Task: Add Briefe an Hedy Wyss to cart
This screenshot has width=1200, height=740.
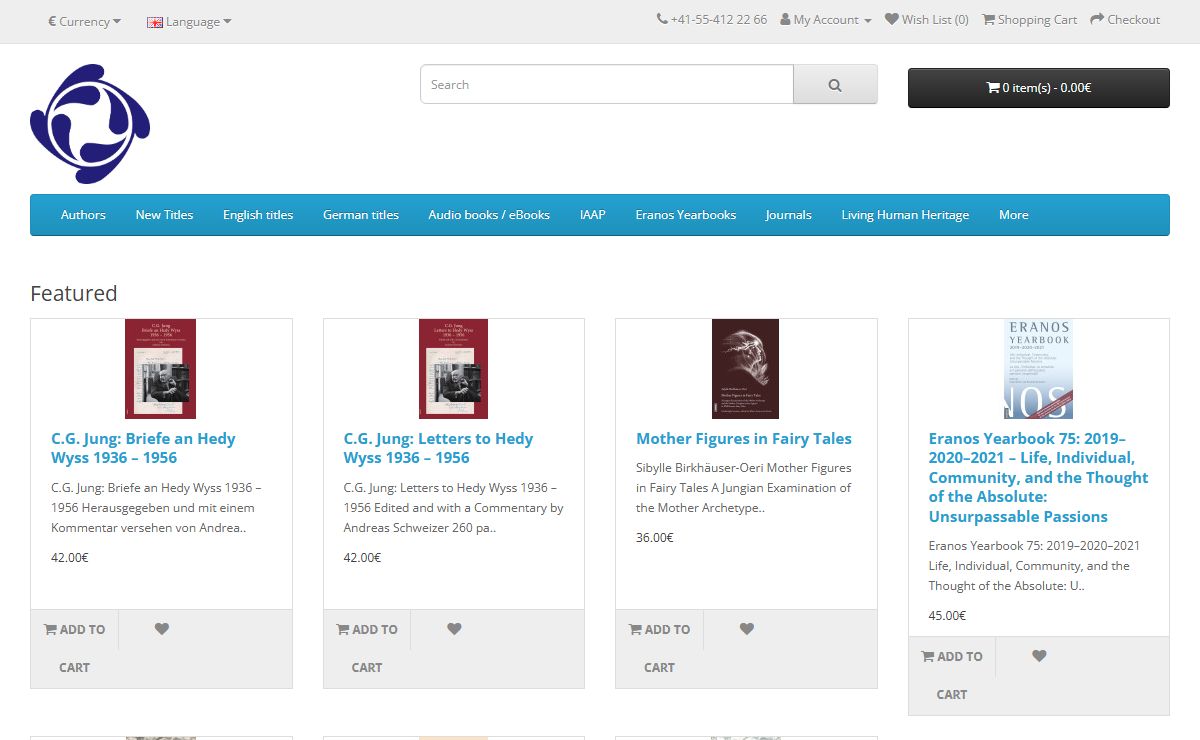Action: point(75,648)
